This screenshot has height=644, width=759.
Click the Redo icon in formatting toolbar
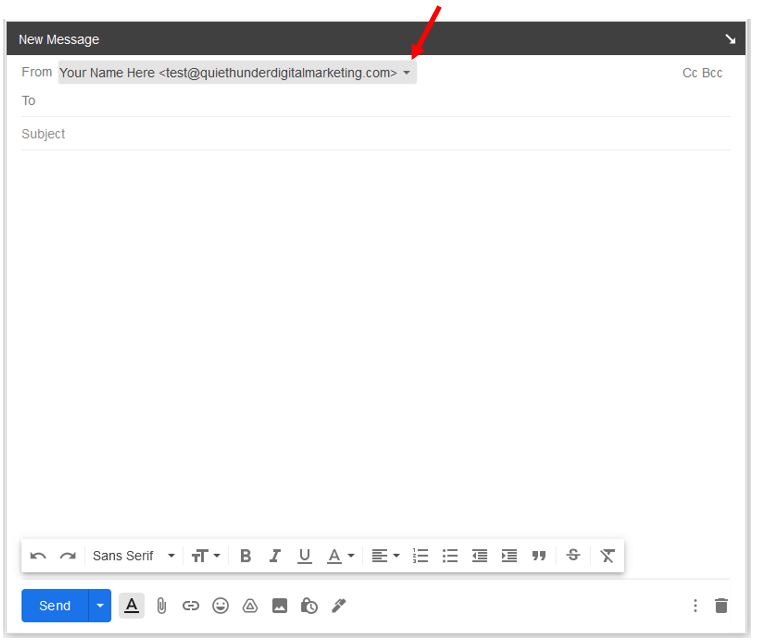click(x=68, y=556)
